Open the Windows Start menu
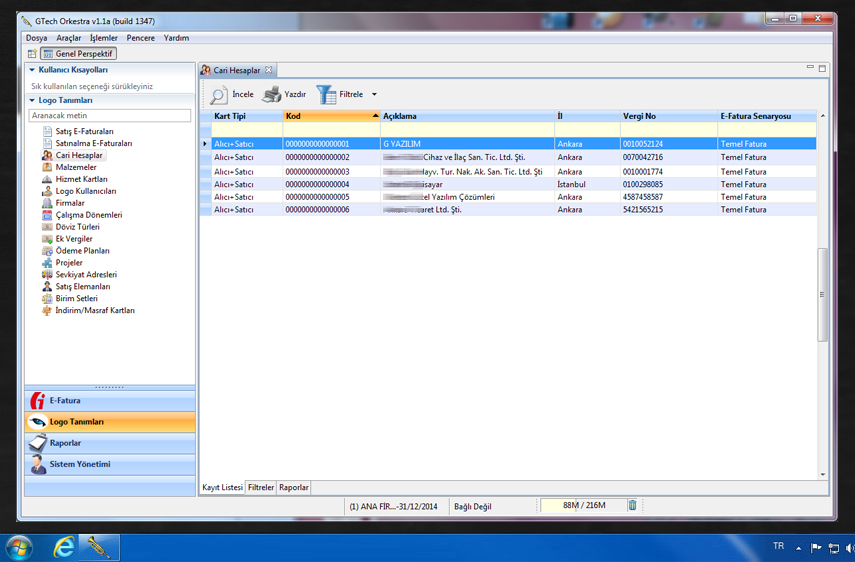This screenshot has width=855, height=562. pos(19,547)
